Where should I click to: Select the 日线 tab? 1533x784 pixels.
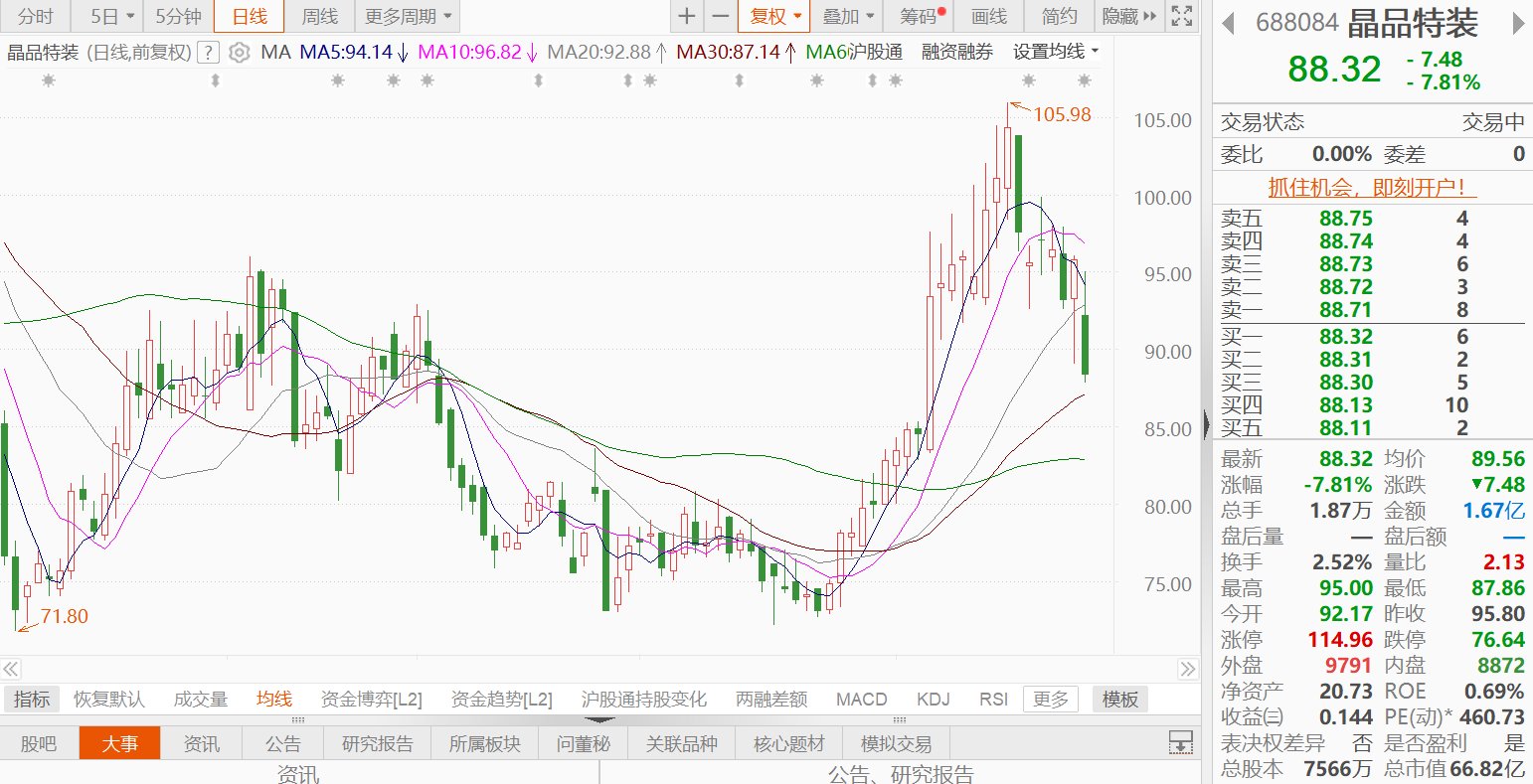(x=249, y=16)
